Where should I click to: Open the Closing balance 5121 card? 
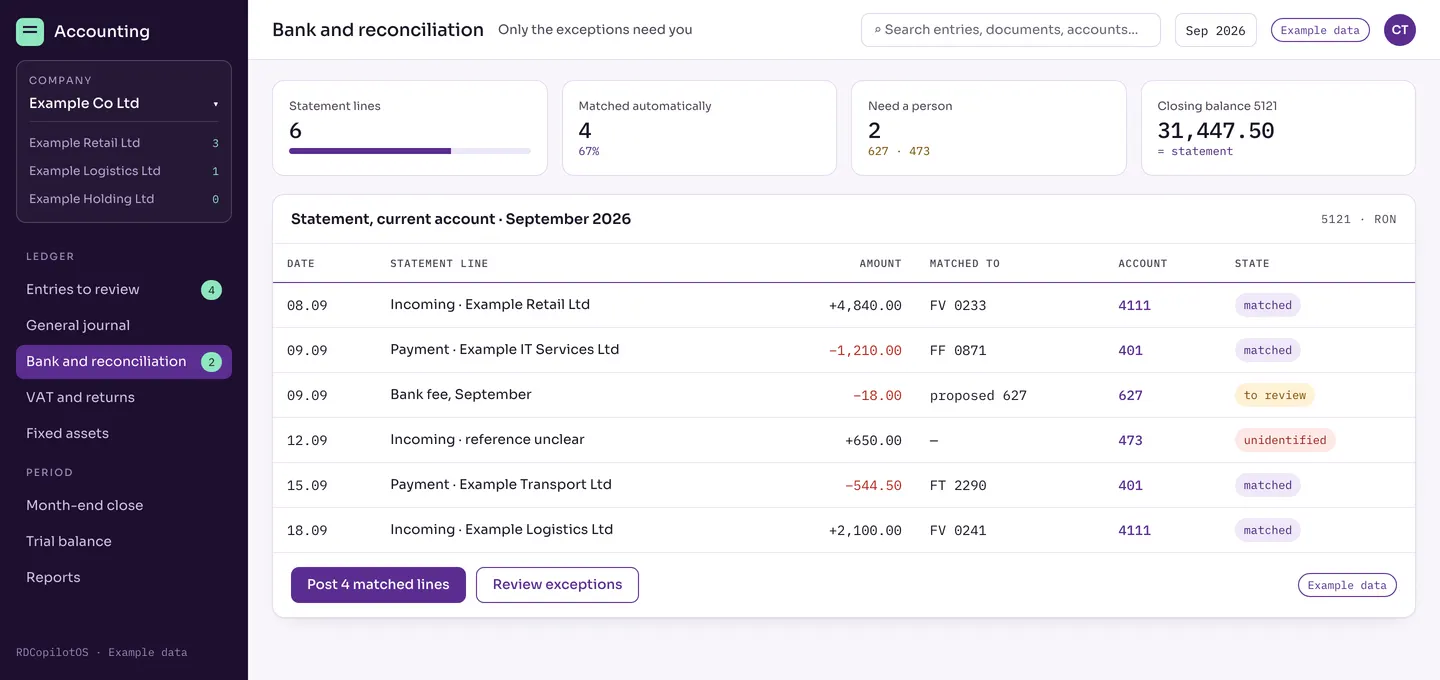click(1278, 128)
